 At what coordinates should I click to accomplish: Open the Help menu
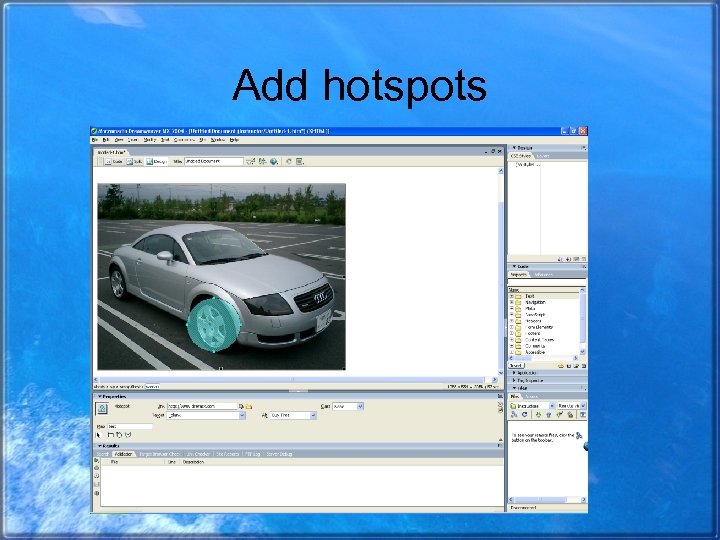pyautogui.click(x=234, y=140)
